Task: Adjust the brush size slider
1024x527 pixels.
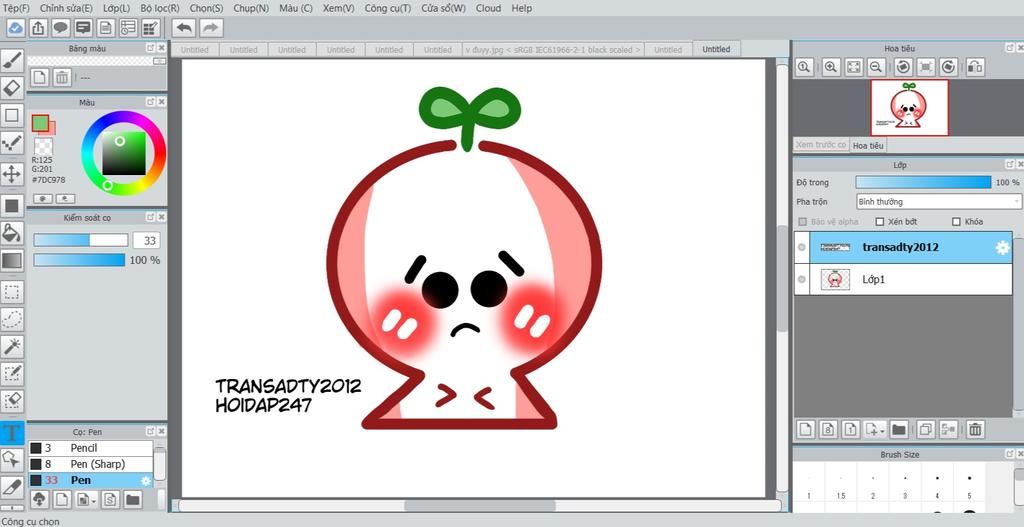Action: click(x=80, y=240)
